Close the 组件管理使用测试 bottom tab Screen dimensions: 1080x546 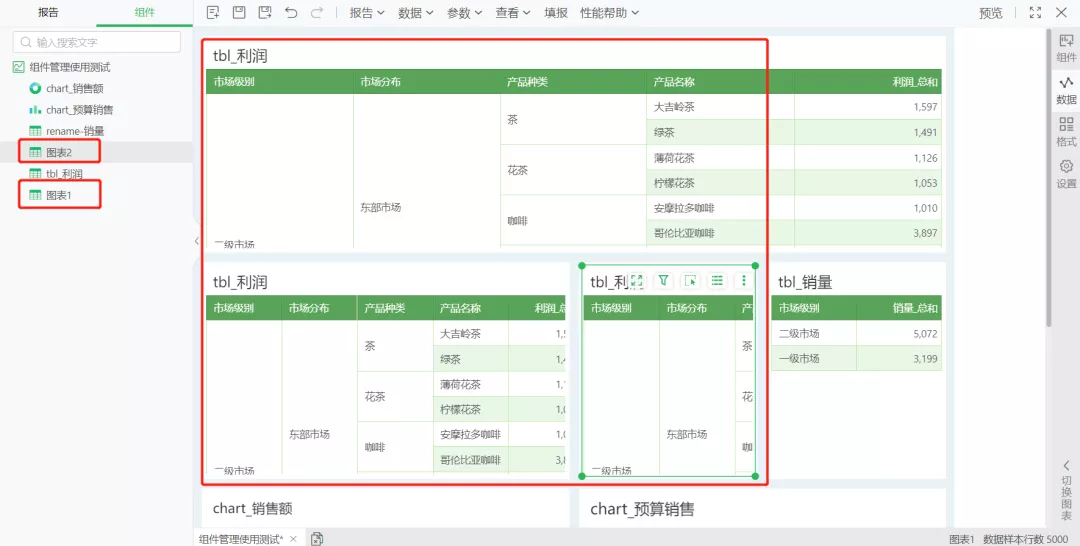tap(293, 538)
